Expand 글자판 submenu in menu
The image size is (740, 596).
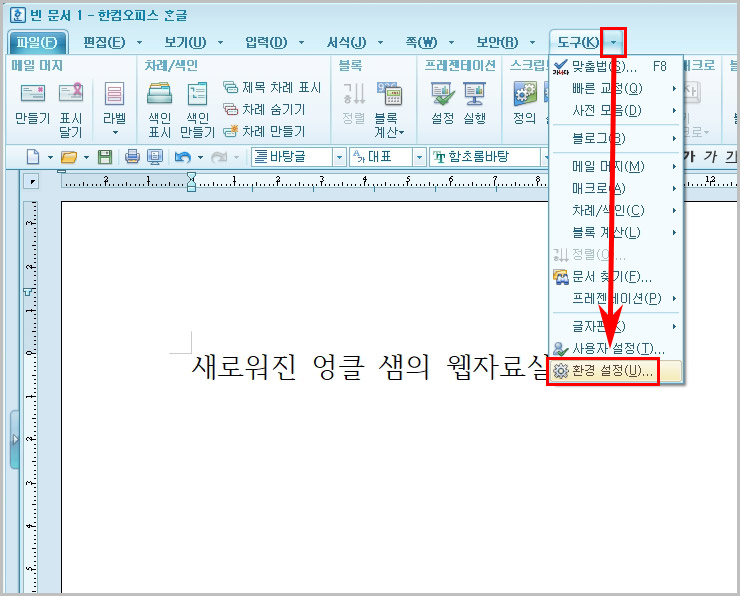click(x=616, y=327)
